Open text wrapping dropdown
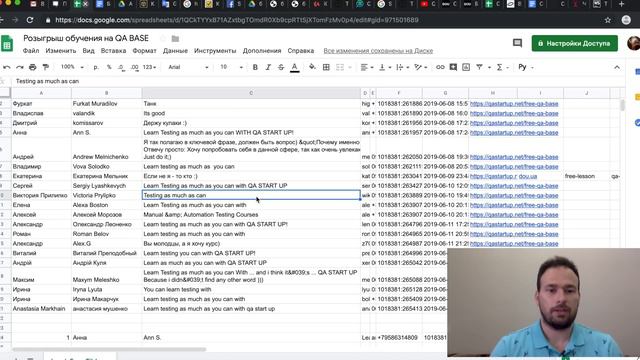This screenshot has width=640, height=360. pyautogui.click(x=402, y=67)
